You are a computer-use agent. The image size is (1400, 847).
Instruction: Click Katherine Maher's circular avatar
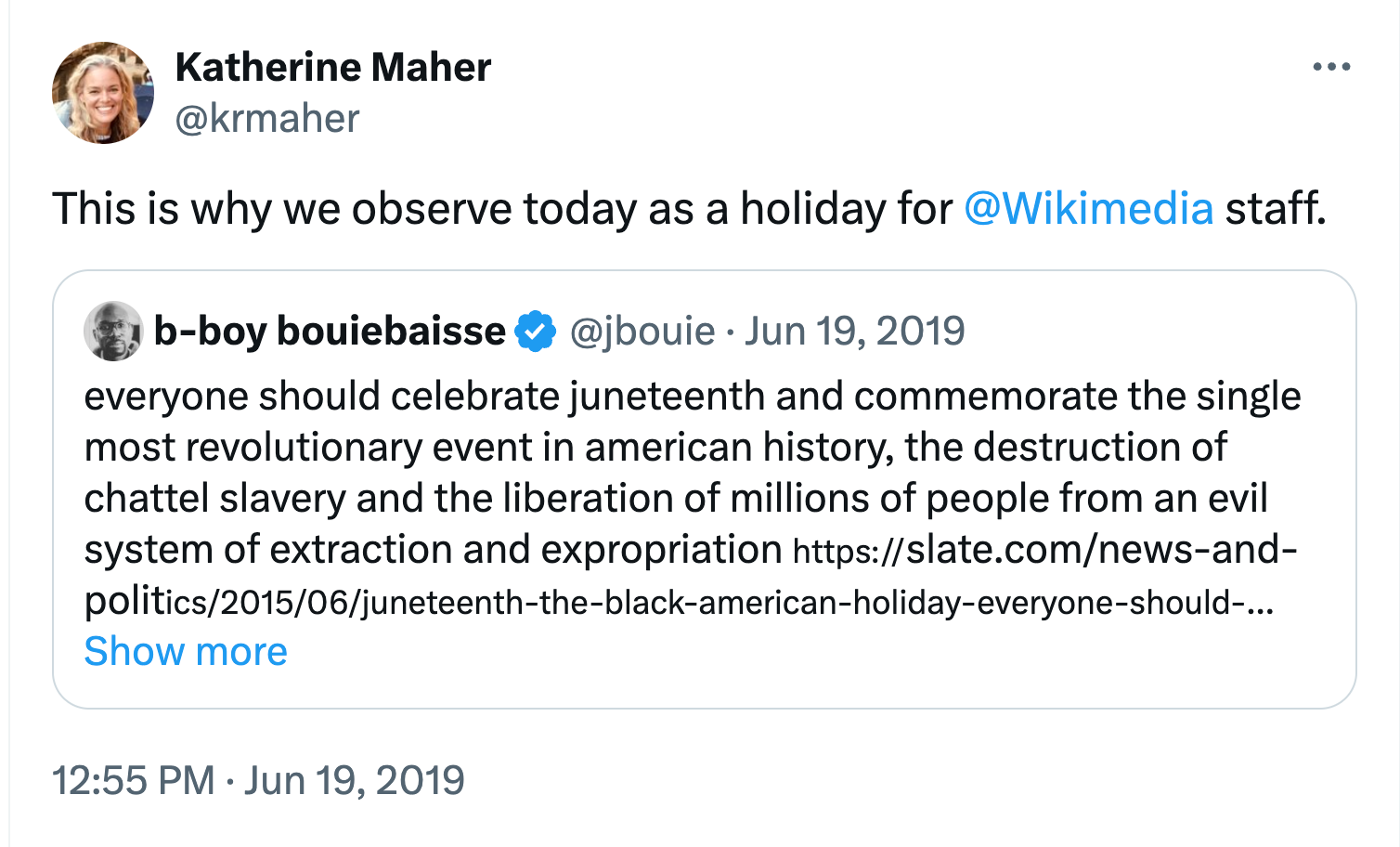103,92
